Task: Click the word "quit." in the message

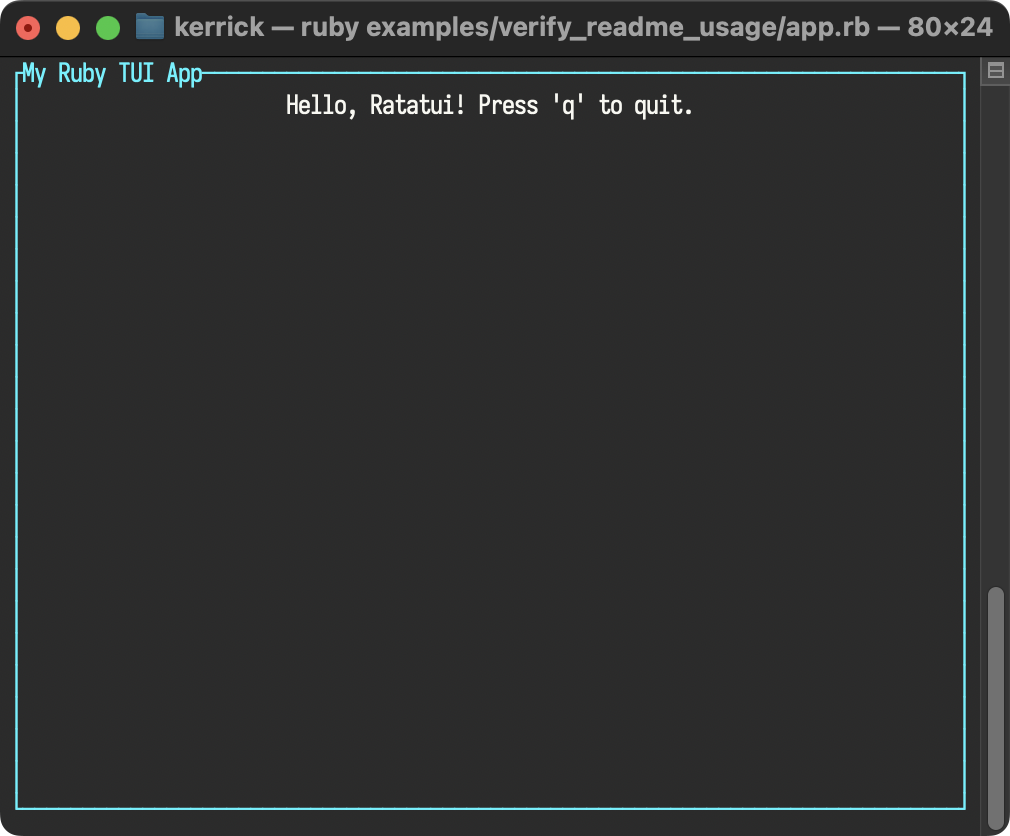Action: point(663,106)
